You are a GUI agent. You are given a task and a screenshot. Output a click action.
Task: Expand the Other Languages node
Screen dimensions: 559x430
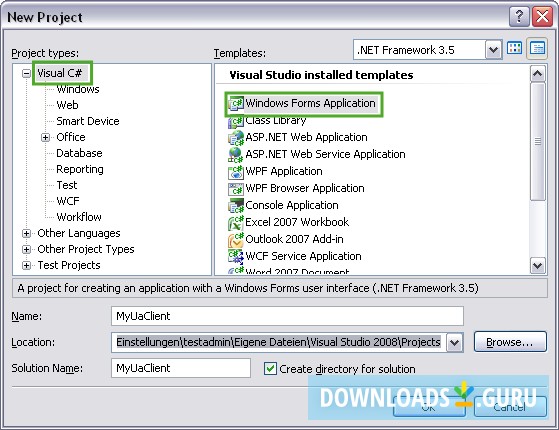pos(26,233)
